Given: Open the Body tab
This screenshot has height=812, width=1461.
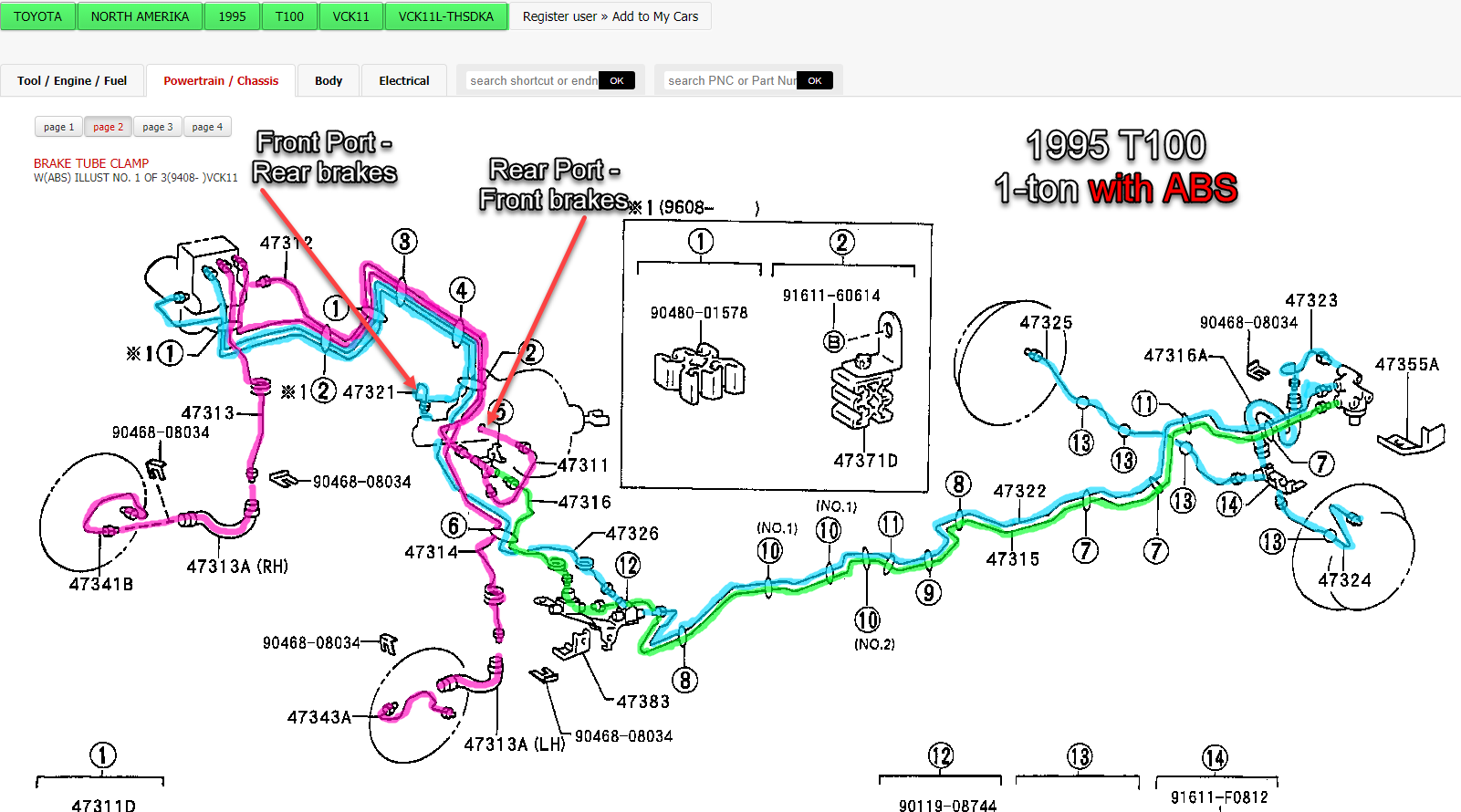Looking at the screenshot, I should click(x=329, y=80).
